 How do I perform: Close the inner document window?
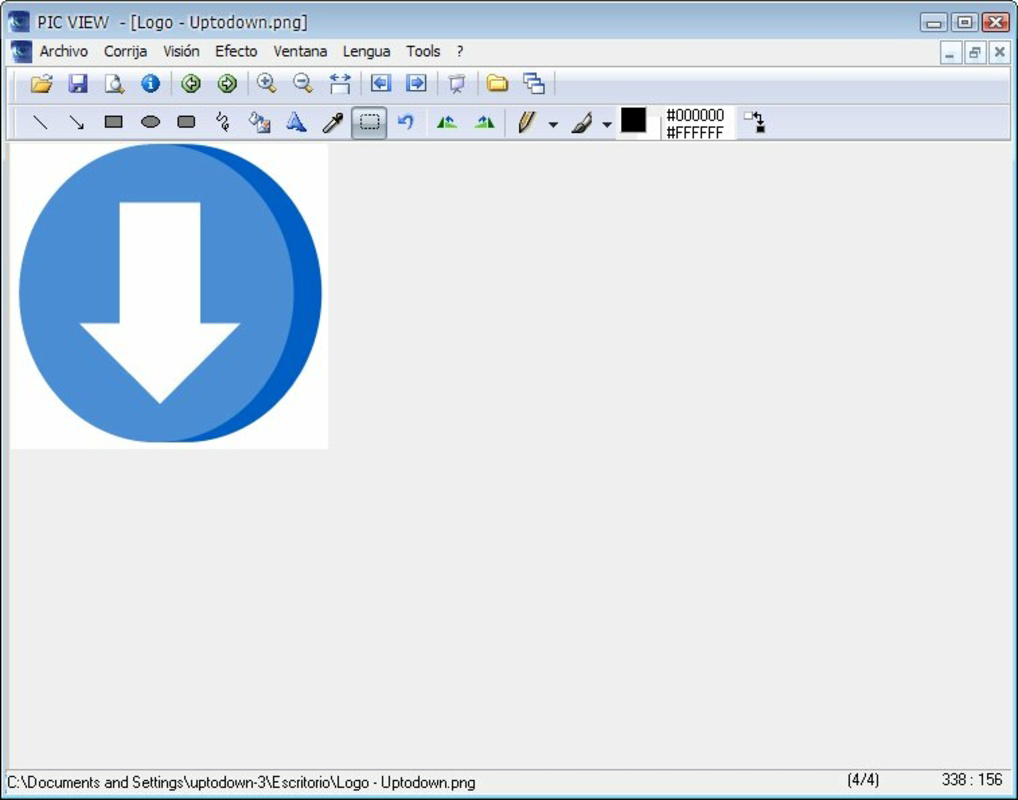pyautogui.click(x=1000, y=53)
